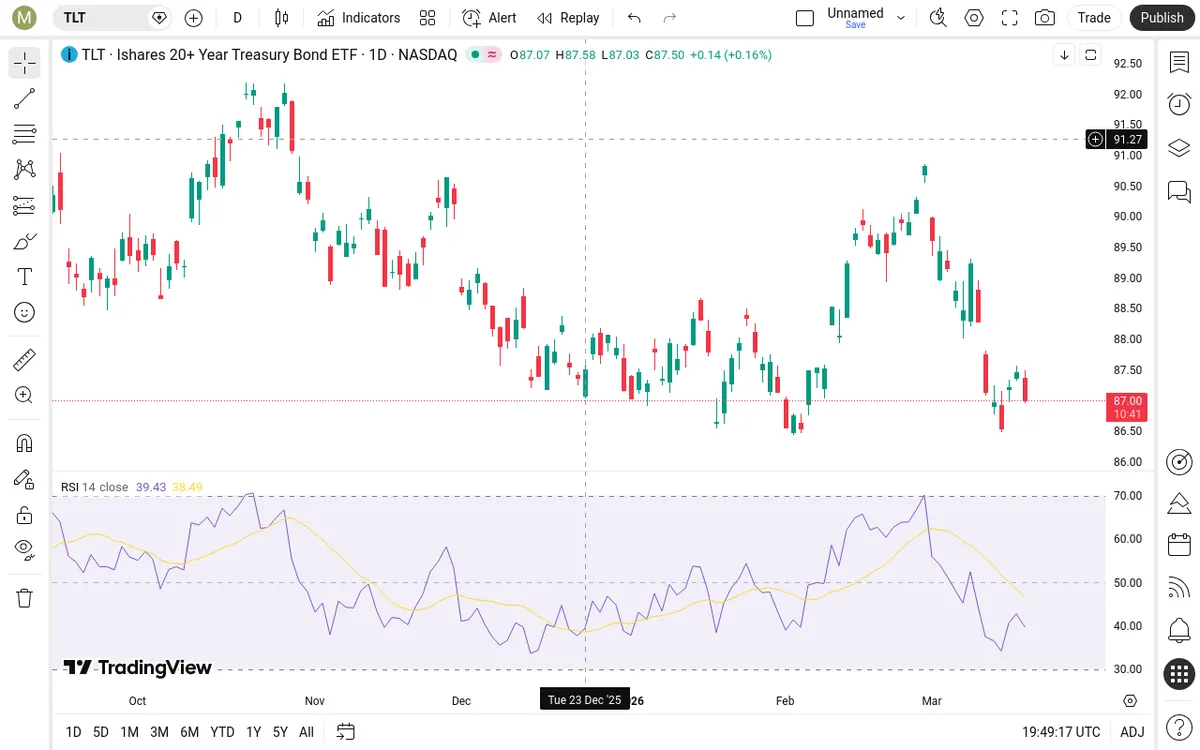Viewport: 1200px width, 750px height.
Task: Open the emoji icons tool
Action: coord(25,312)
